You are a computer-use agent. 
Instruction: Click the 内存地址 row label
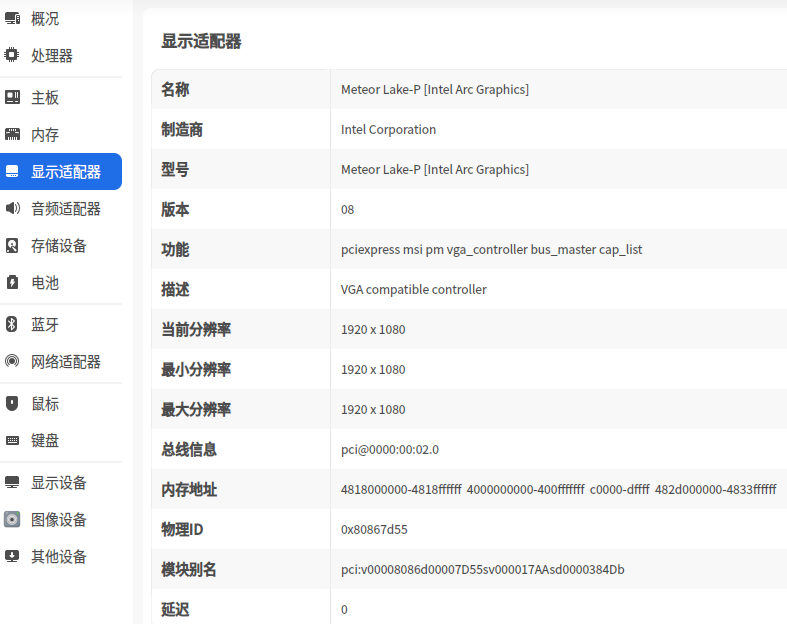click(x=189, y=489)
